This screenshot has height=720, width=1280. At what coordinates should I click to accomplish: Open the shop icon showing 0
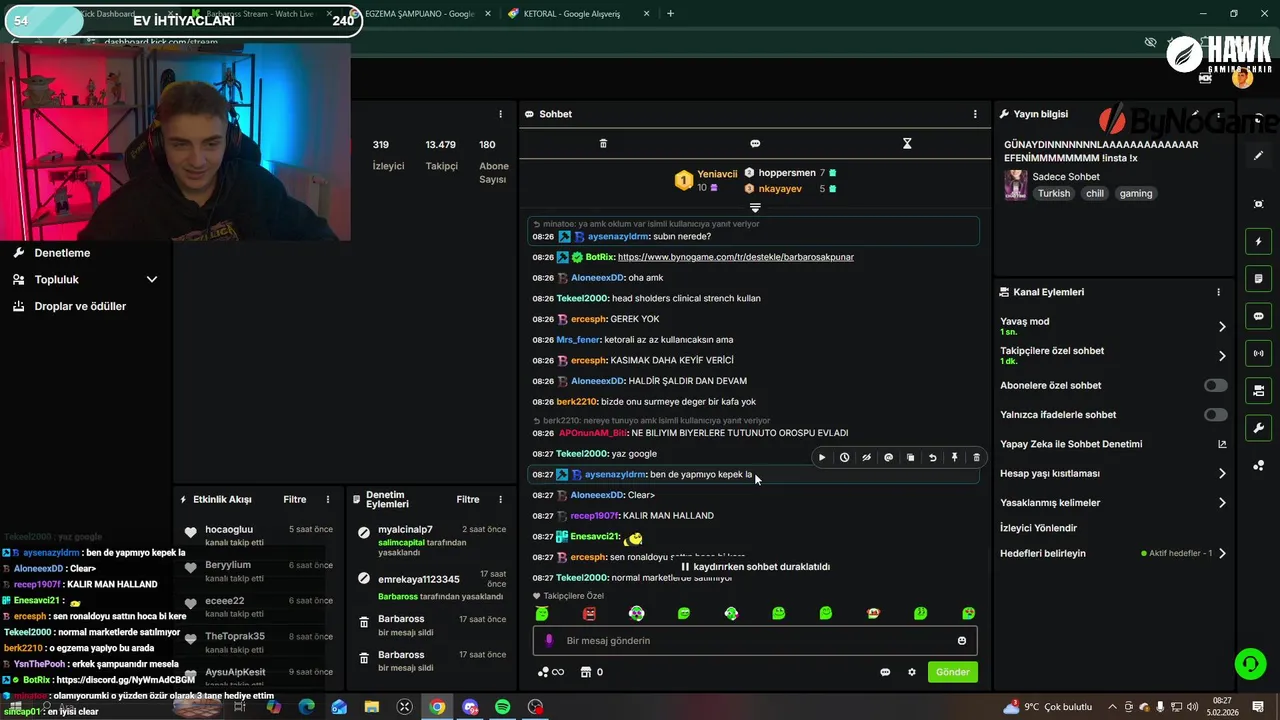pos(592,672)
